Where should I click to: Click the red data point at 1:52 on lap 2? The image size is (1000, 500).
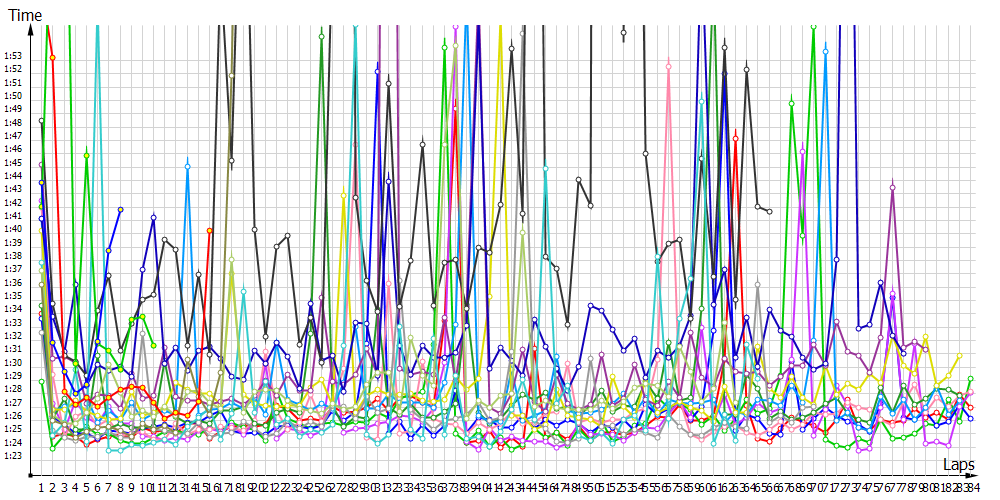click(x=52, y=58)
